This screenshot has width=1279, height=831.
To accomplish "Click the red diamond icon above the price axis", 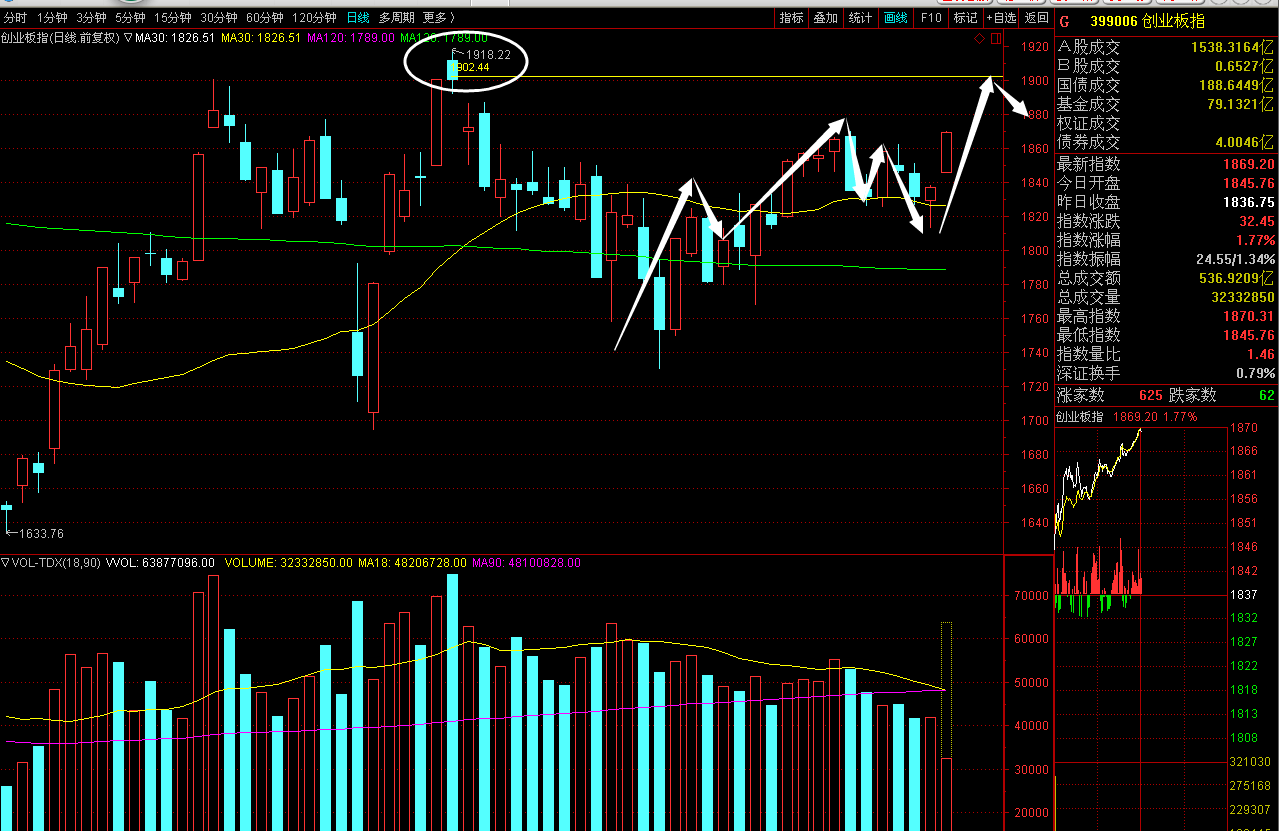I will (x=981, y=39).
